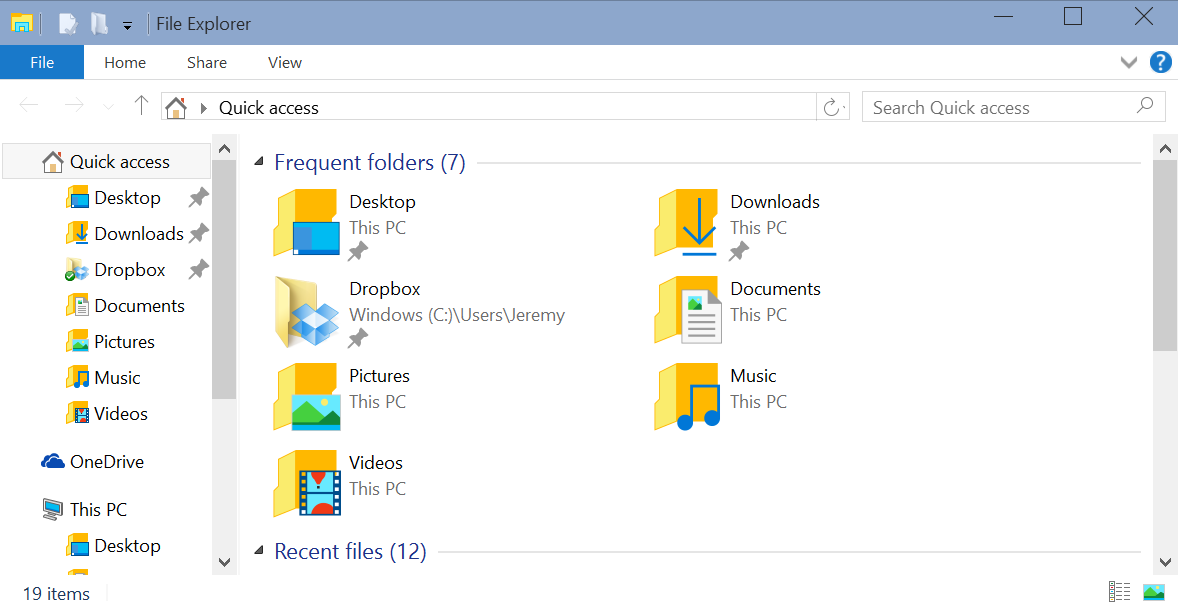Collapse the Frequent folders group

click(x=259, y=162)
